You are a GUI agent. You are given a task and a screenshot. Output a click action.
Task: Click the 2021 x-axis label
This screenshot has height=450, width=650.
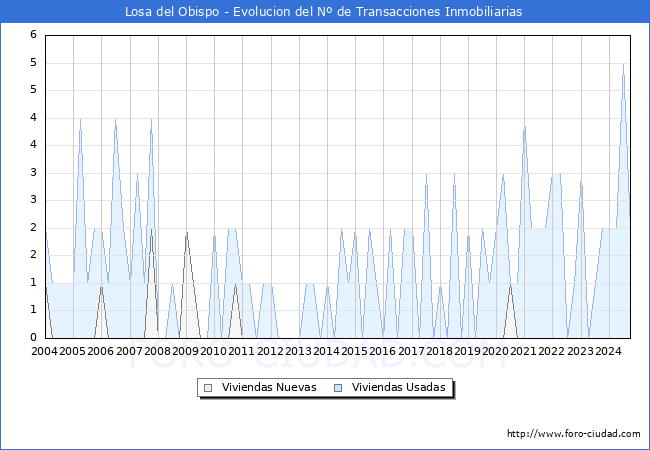point(524,351)
